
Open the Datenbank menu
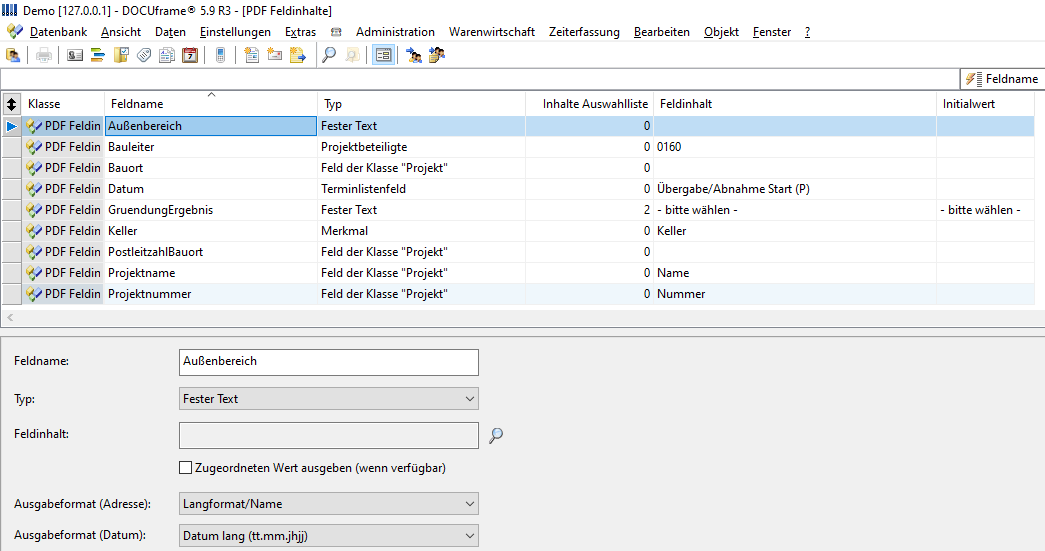click(x=59, y=32)
